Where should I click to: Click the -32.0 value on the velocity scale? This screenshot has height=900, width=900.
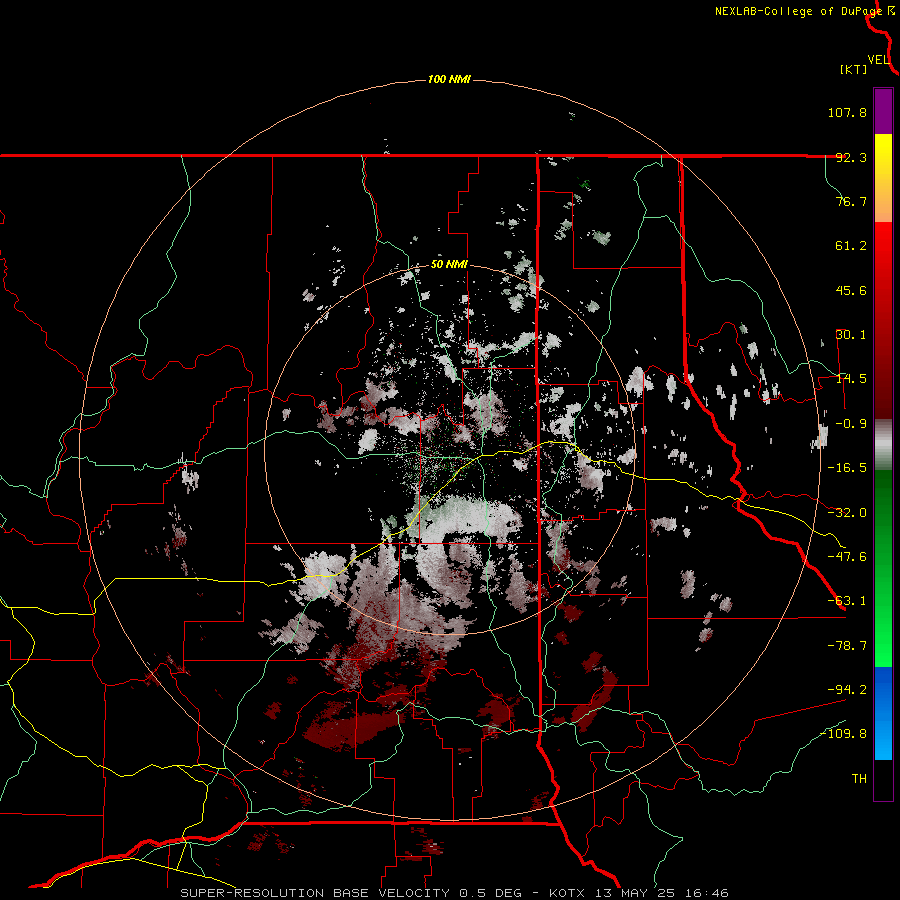[847, 513]
